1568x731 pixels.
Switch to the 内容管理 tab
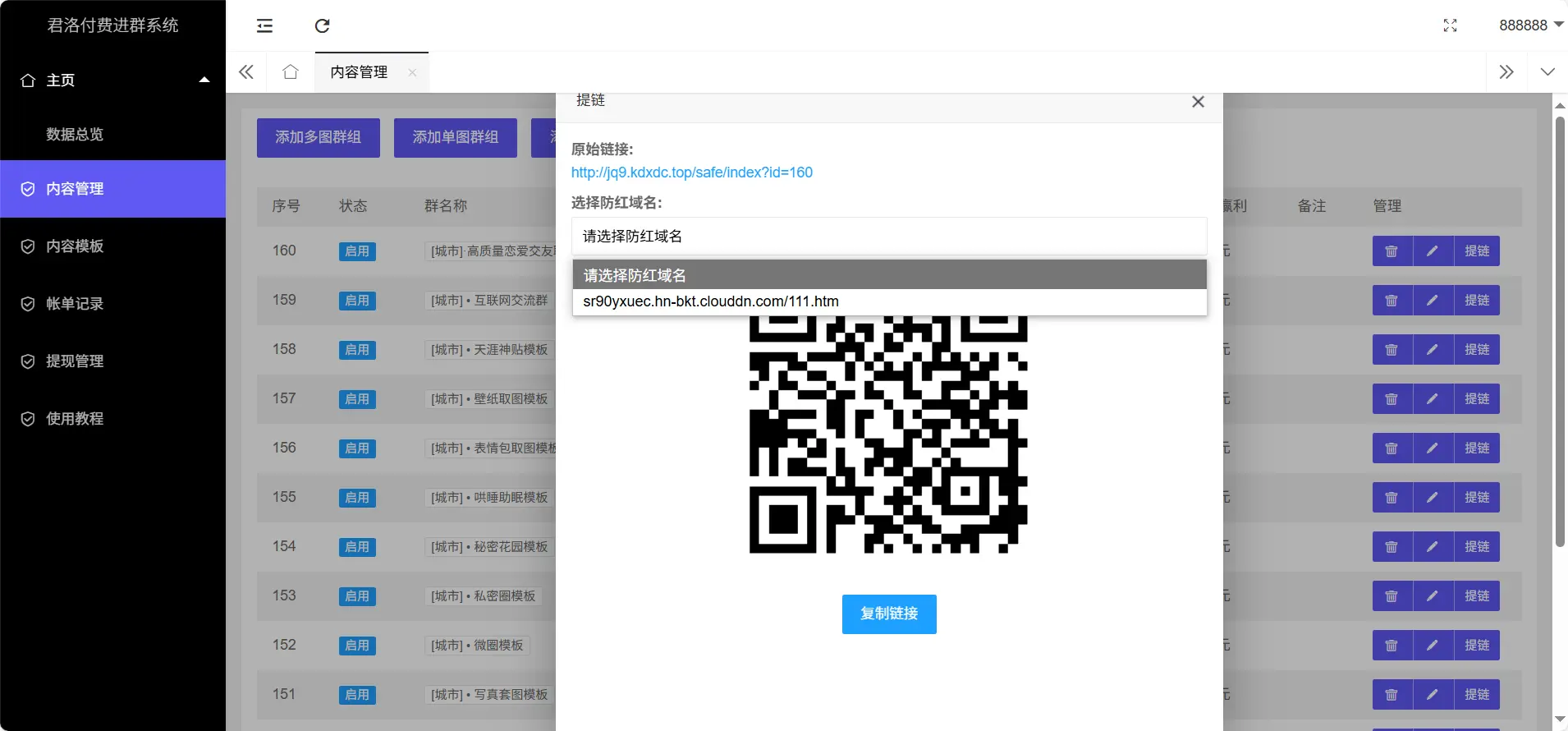coord(359,72)
